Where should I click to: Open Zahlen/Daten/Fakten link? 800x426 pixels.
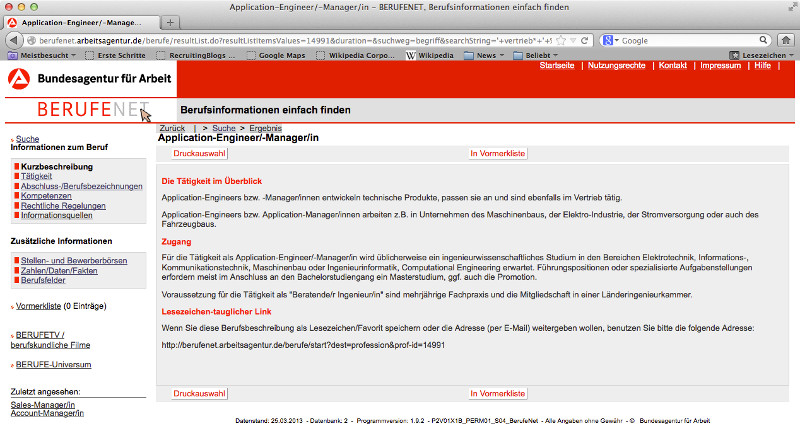tap(59, 270)
